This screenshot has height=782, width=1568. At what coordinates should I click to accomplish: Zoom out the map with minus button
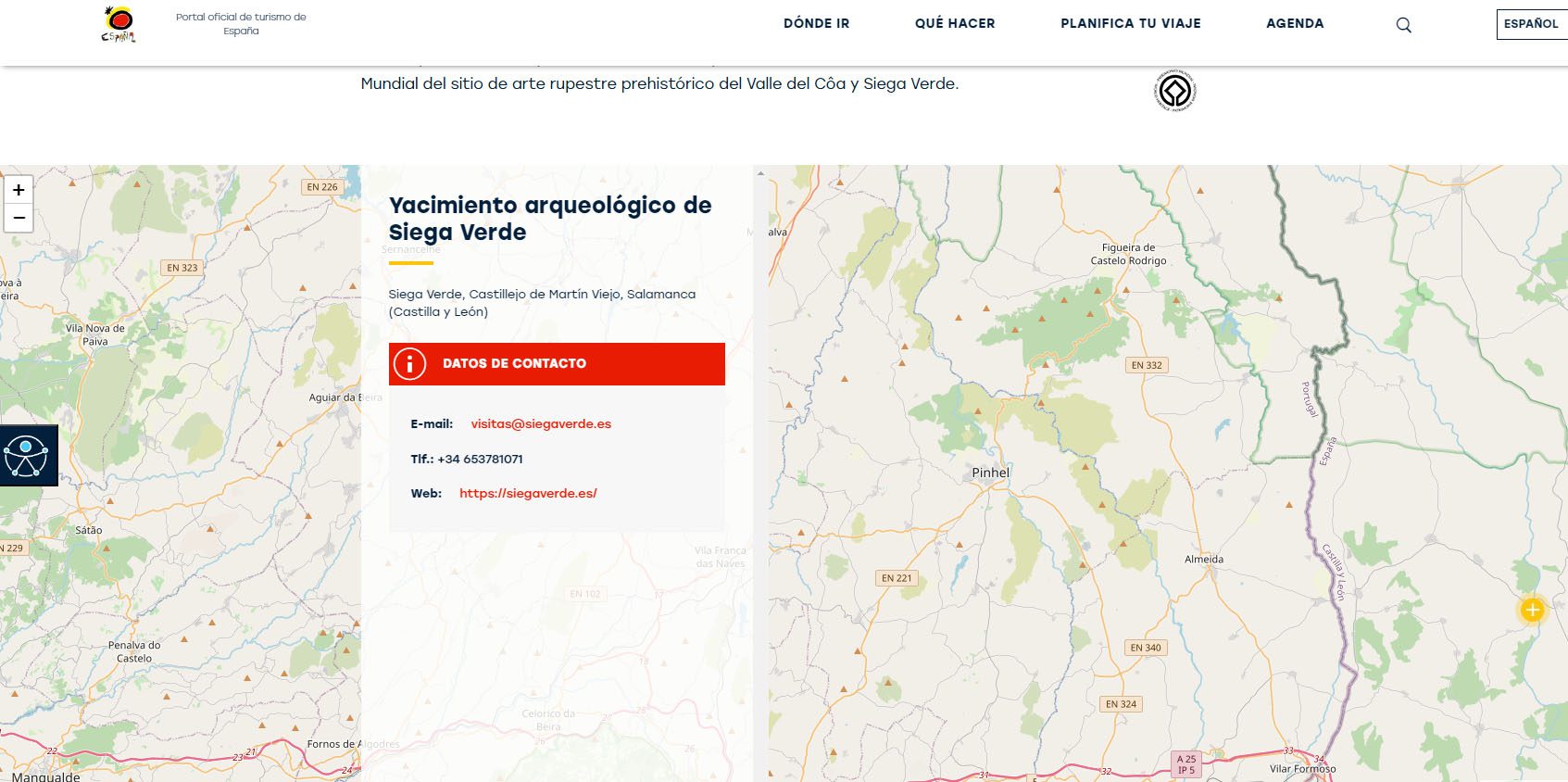click(x=19, y=218)
